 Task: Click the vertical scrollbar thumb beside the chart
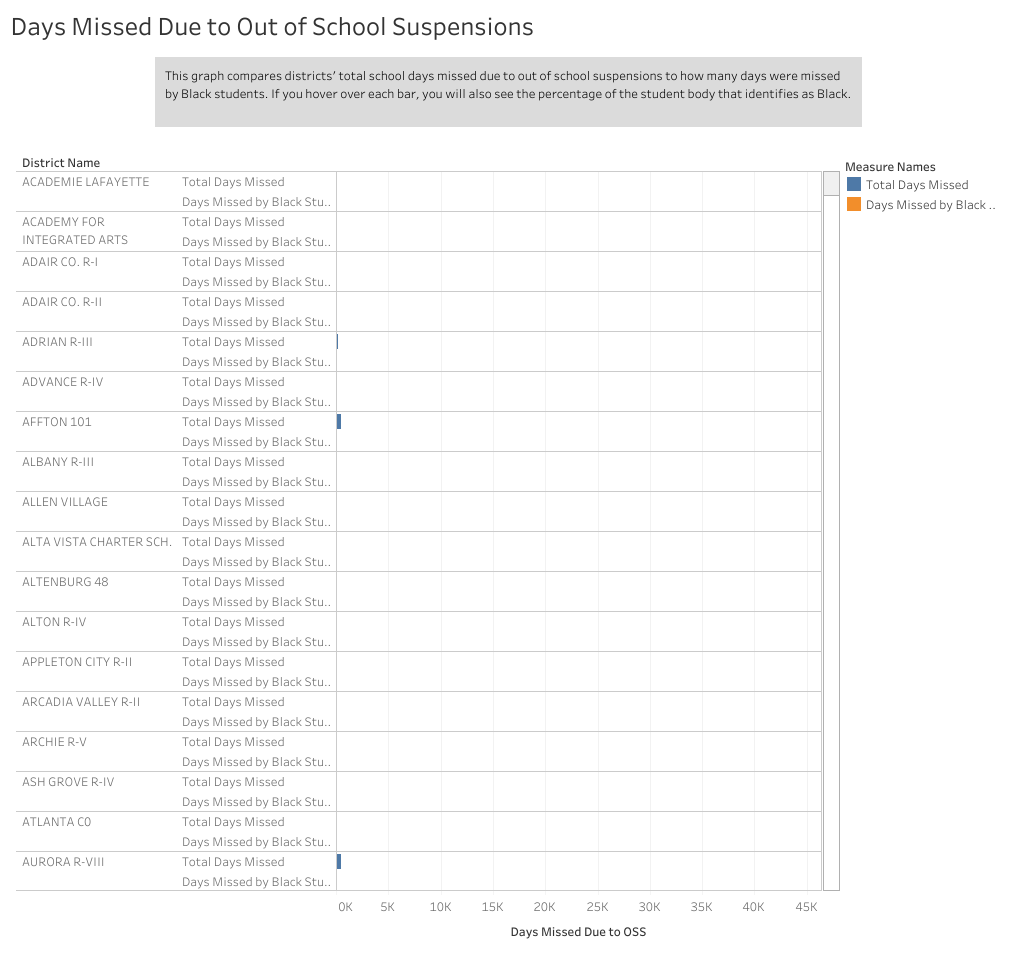831,183
